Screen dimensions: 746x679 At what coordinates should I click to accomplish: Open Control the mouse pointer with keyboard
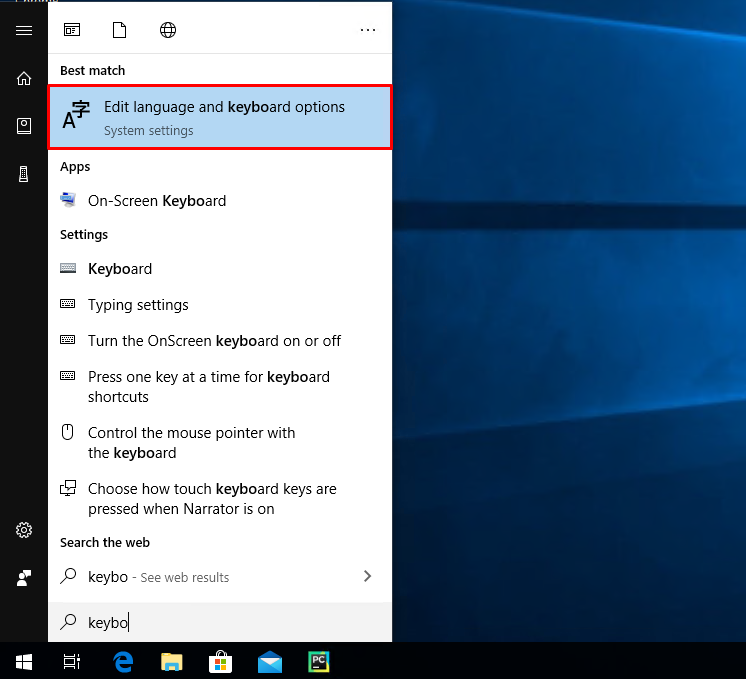[x=220, y=443]
